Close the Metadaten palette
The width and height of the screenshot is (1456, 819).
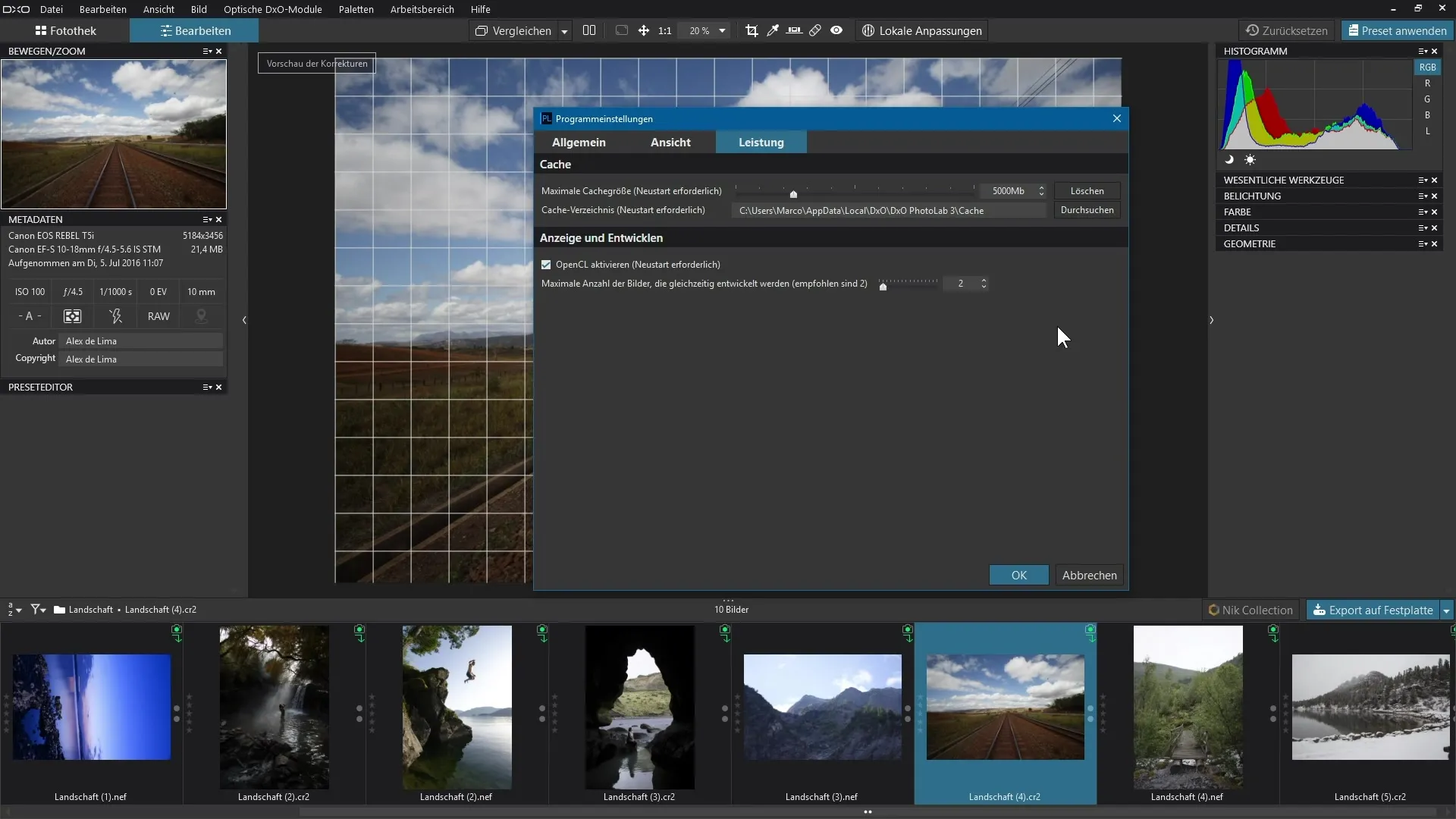click(x=219, y=220)
